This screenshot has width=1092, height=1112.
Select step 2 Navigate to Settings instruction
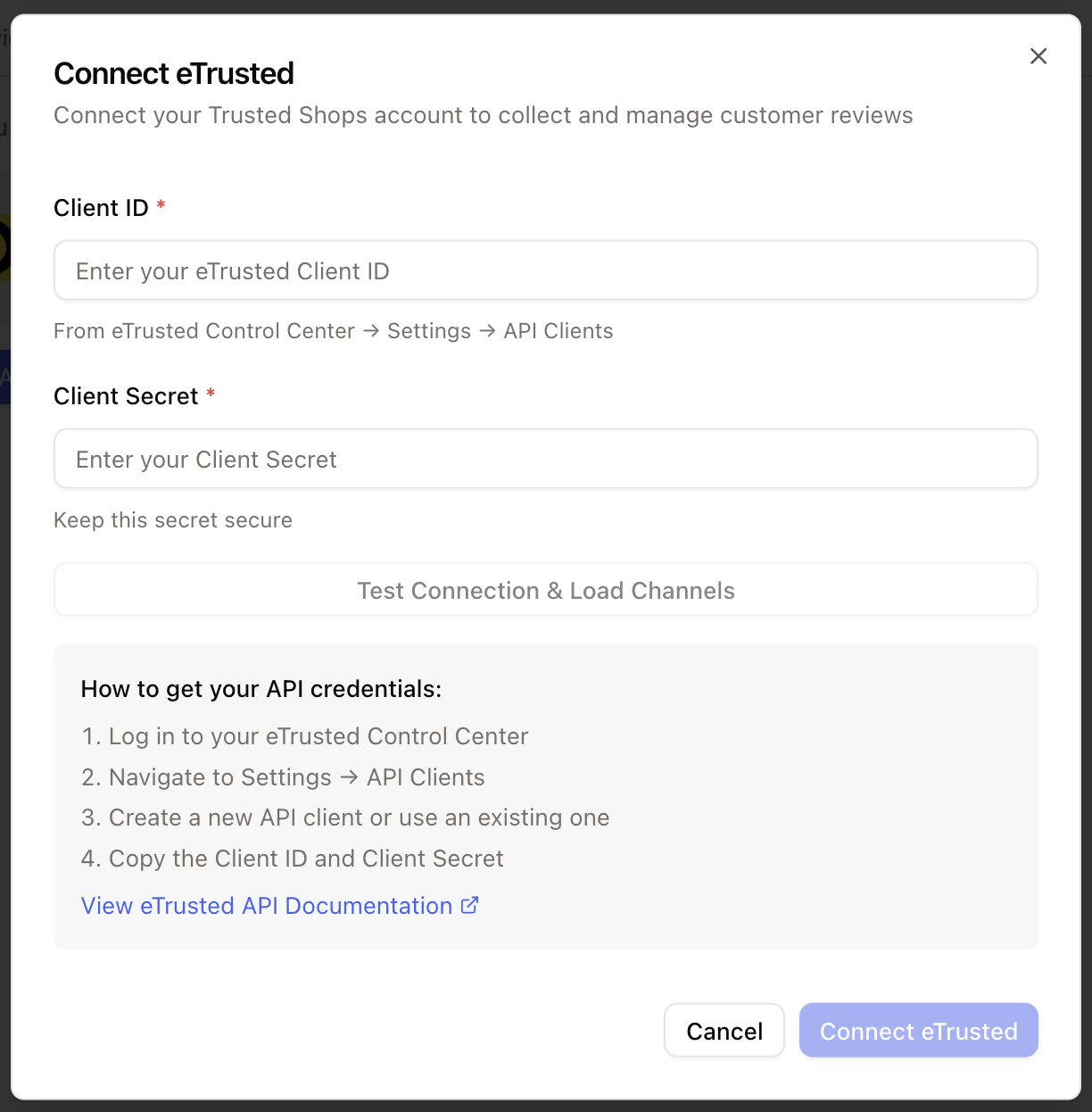[x=283, y=777]
